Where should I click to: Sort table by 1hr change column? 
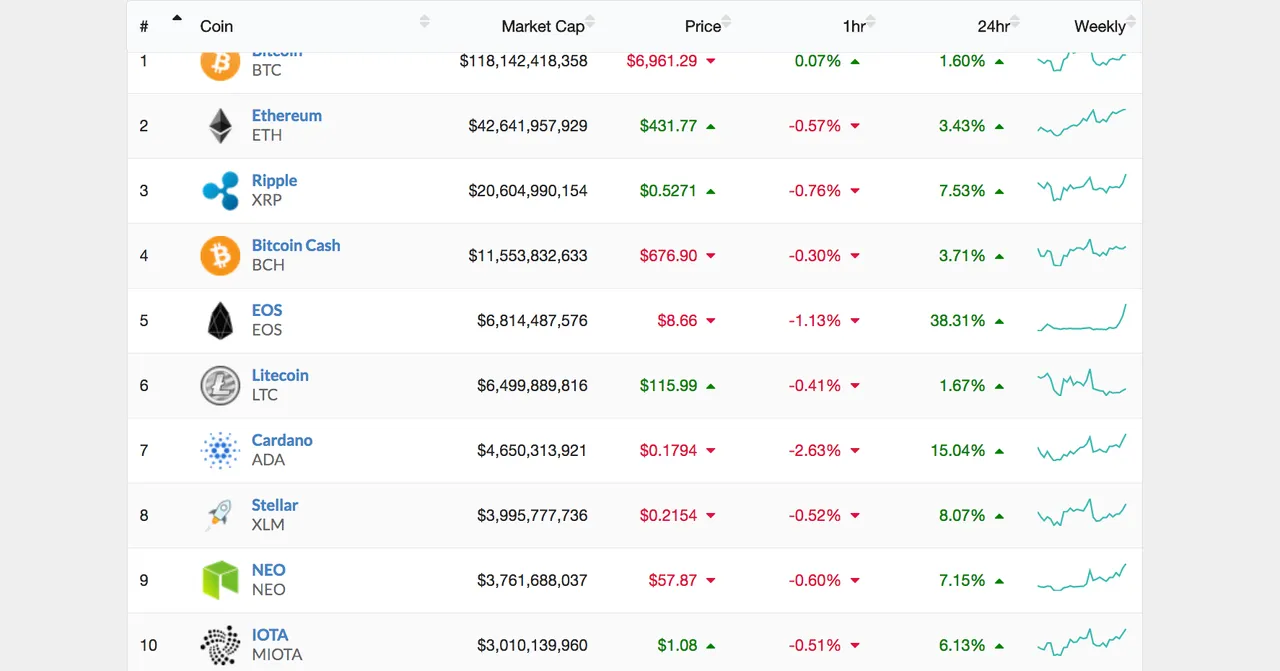[855, 26]
